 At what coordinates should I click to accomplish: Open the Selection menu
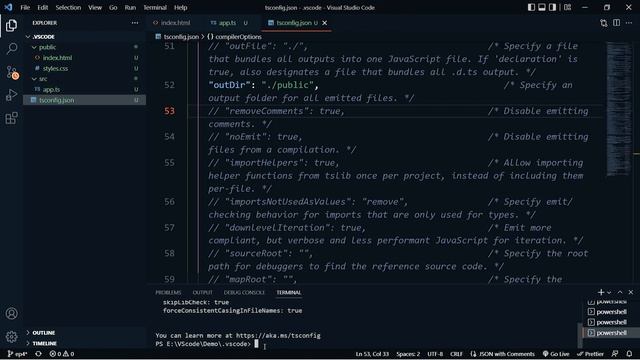(x=68, y=7)
